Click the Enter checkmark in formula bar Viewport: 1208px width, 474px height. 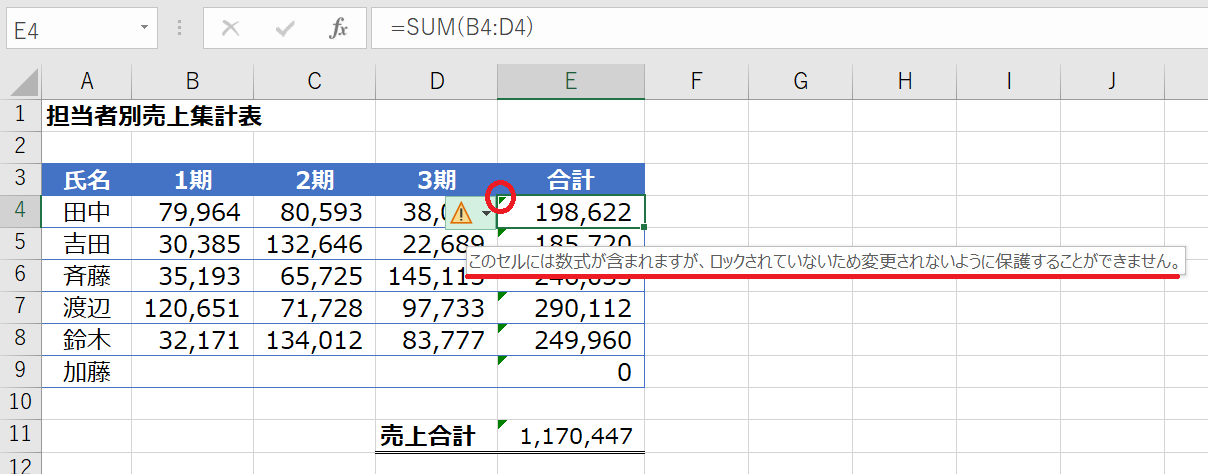[285, 29]
